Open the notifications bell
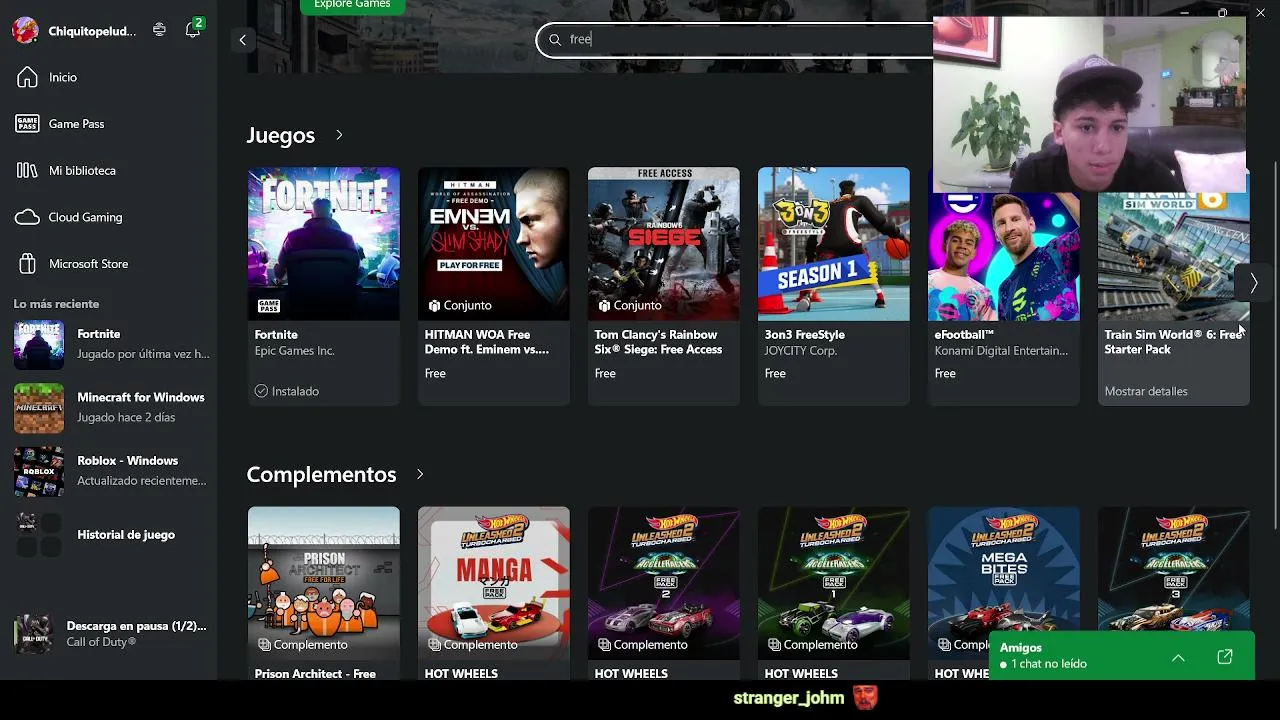This screenshot has width=1280, height=720. click(193, 30)
